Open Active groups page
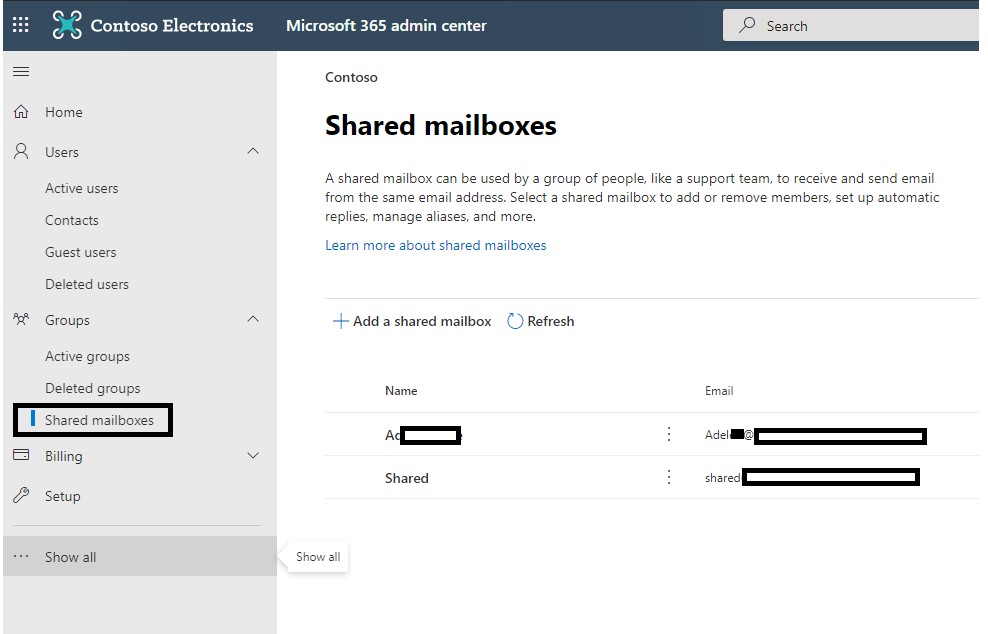Image resolution: width=988 pixels, height=634 pixels. 88,356
